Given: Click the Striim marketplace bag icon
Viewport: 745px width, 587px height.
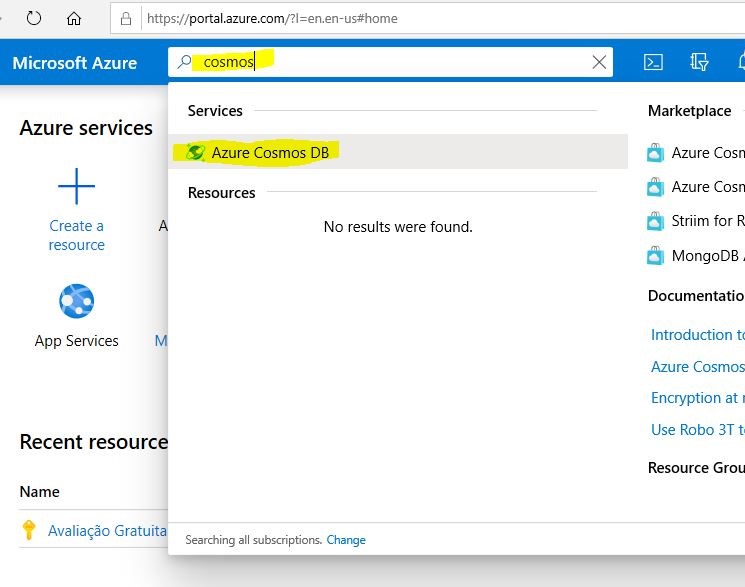Looking at the screenshot, I should 655,221.
